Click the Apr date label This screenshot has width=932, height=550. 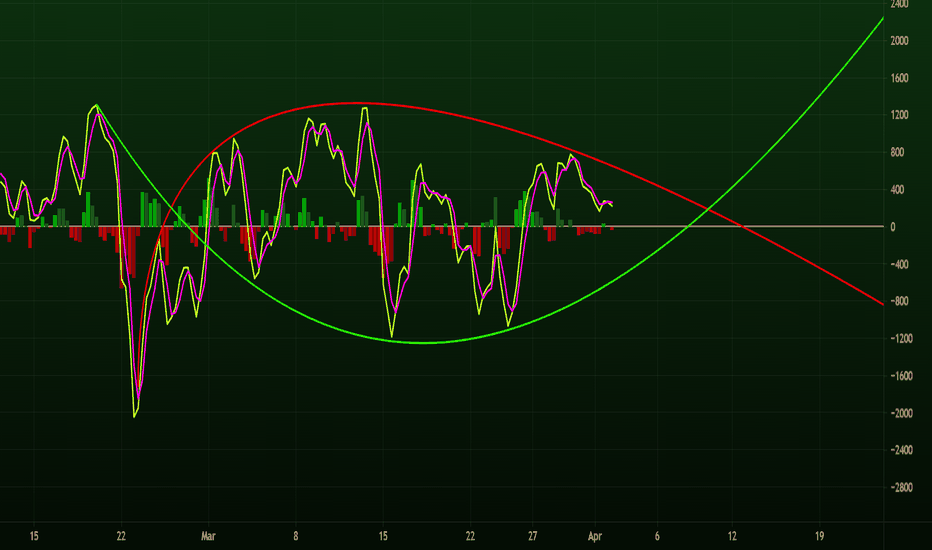pyautogui.click(x=594, y=536)
